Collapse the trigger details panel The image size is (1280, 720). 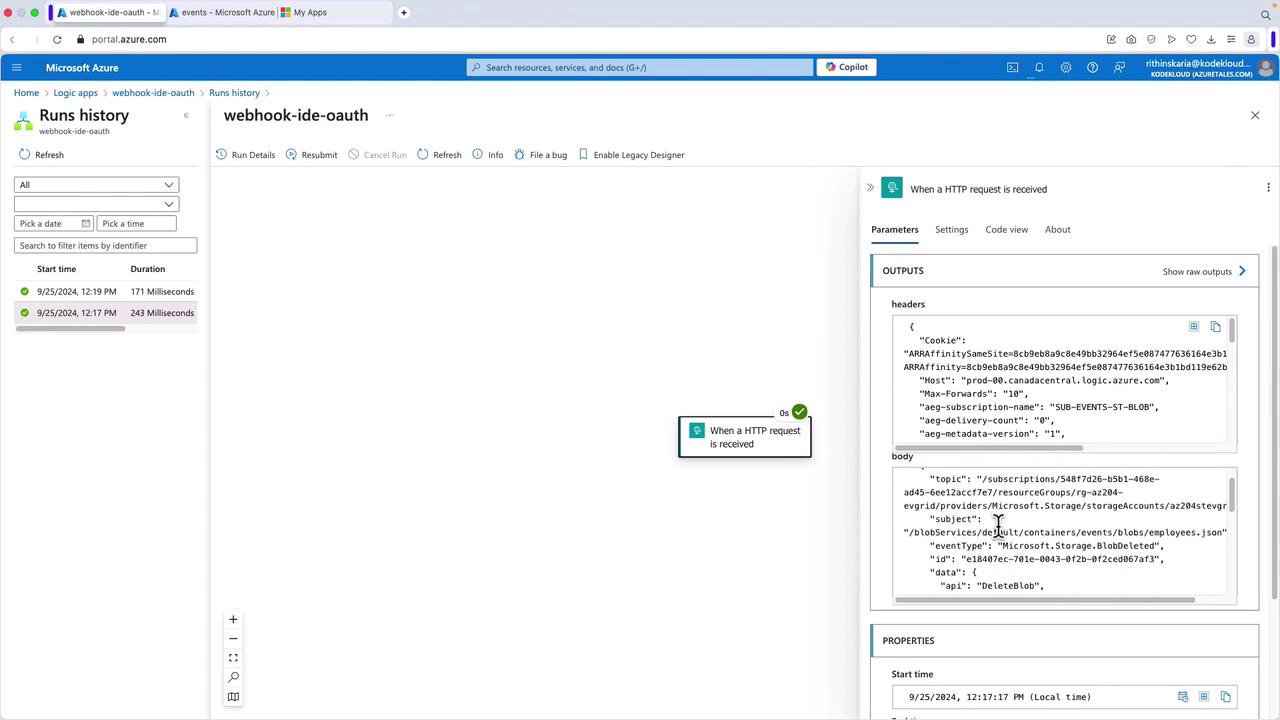click(x=870, y=188)
